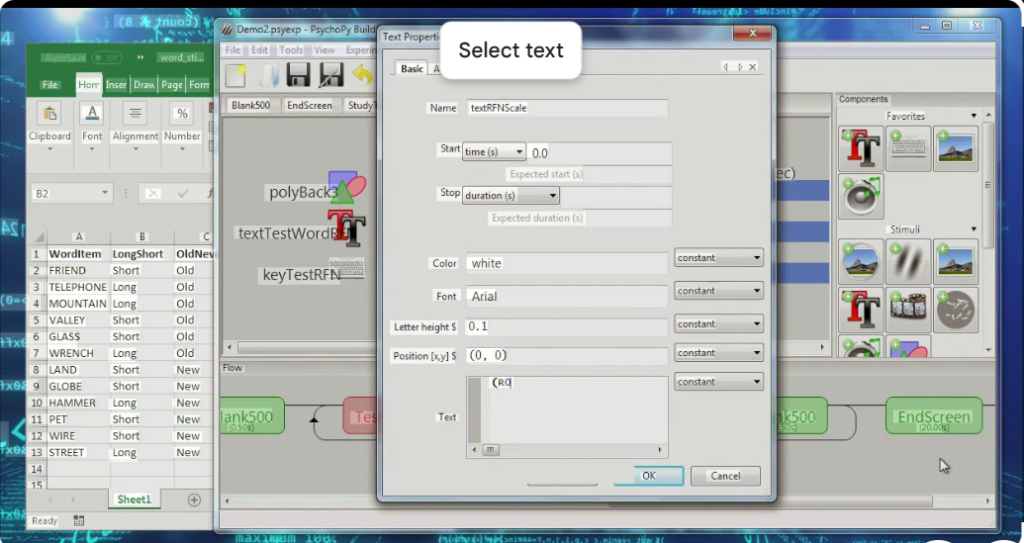
Task: Add the Movie filmstrip stimulus component
Action: (x=908, y=309)
